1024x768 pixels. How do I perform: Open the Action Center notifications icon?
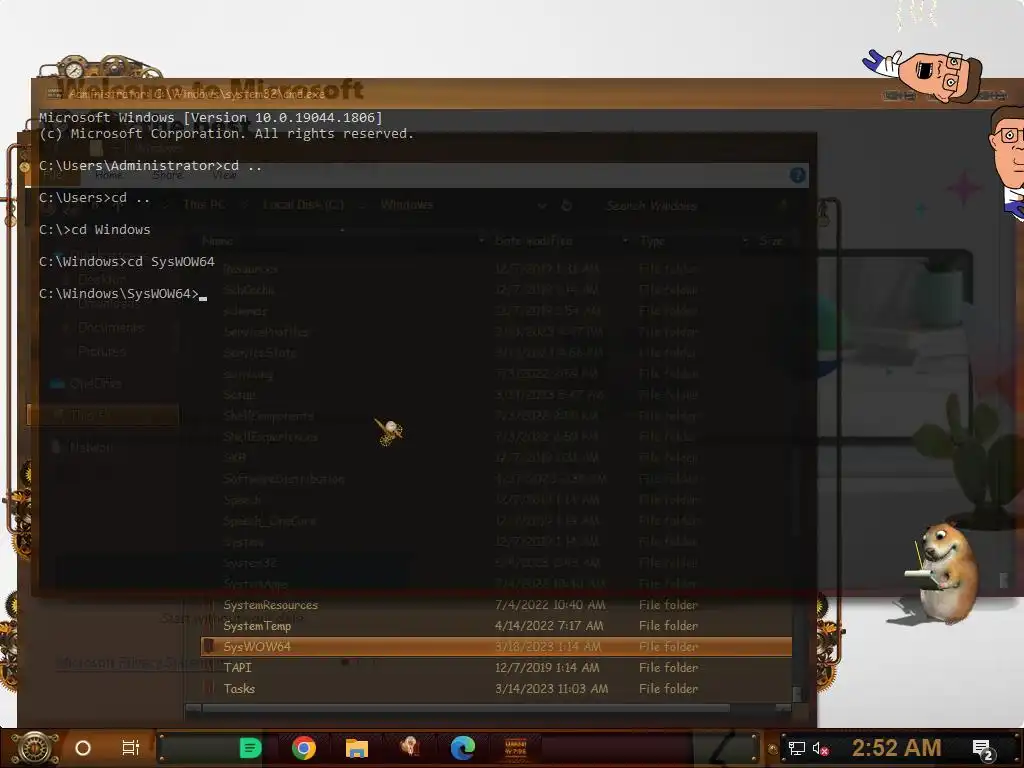click(x=983, y=749)
